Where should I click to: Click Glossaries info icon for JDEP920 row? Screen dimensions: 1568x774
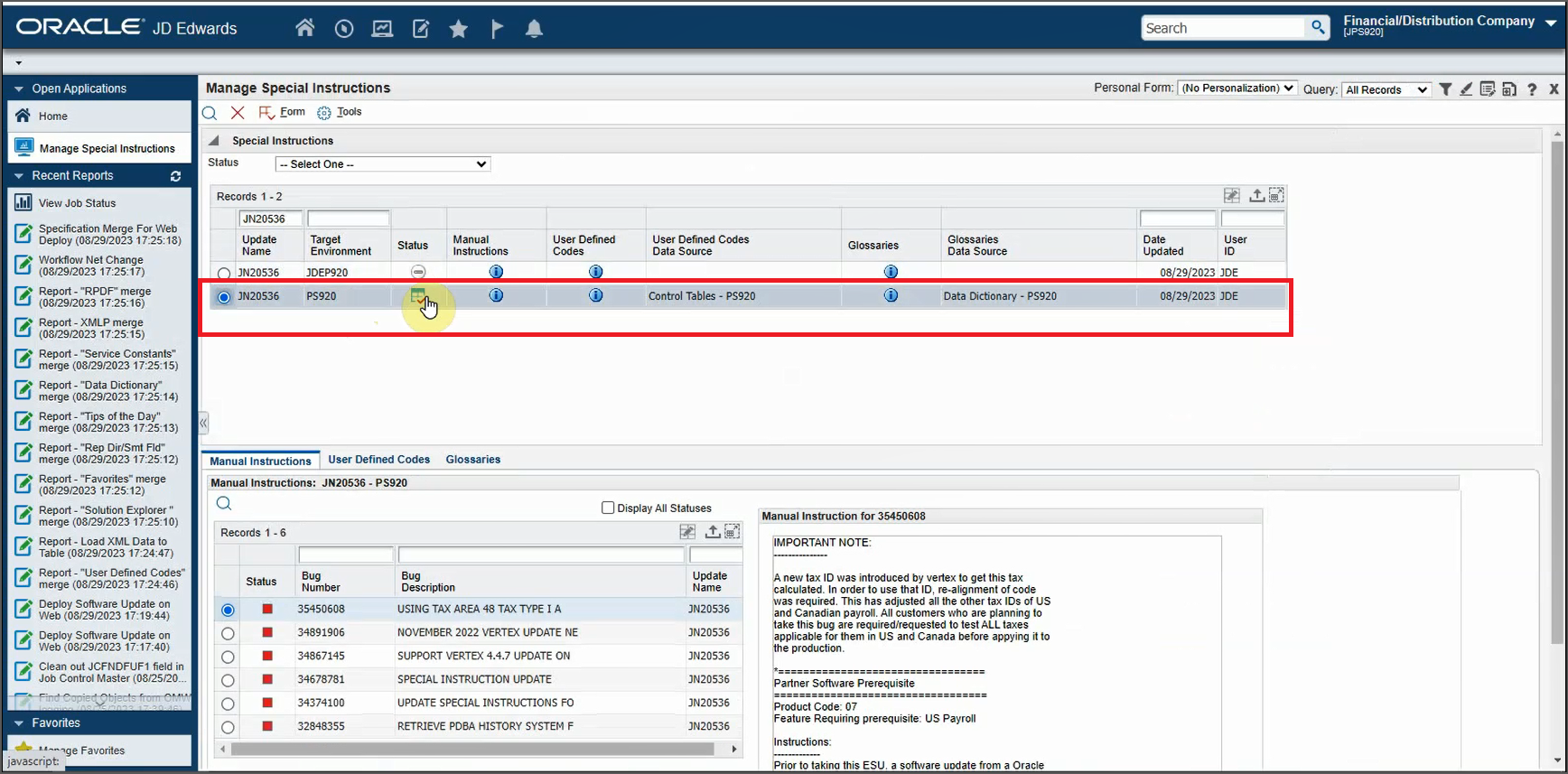(x=891, y=272)
